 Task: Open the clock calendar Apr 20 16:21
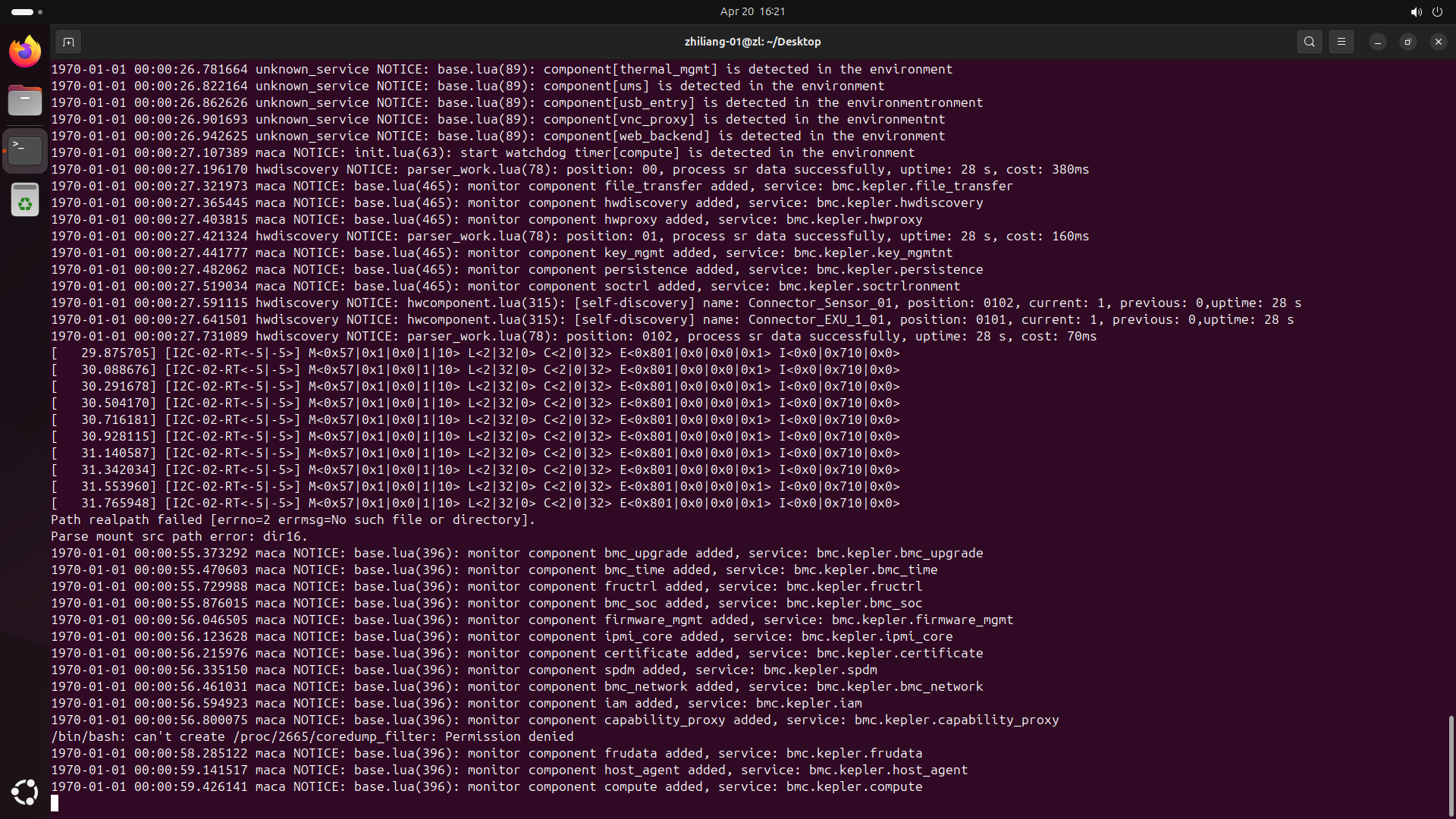point(752,11)
